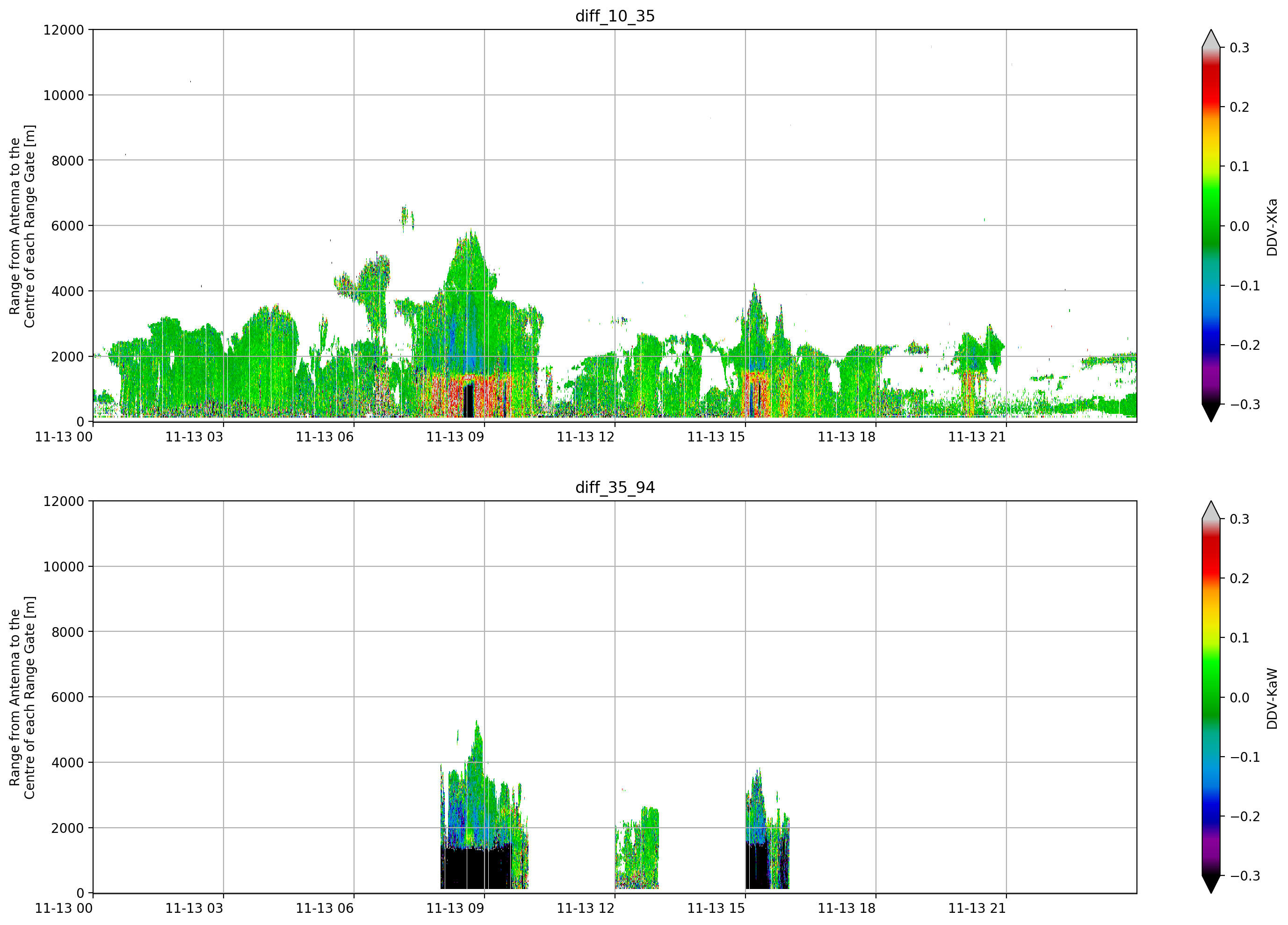Screen dimensions: 1288x925
Task: Click the DDV-KaW color scale bar
Action: click(x=1211, y=697)
